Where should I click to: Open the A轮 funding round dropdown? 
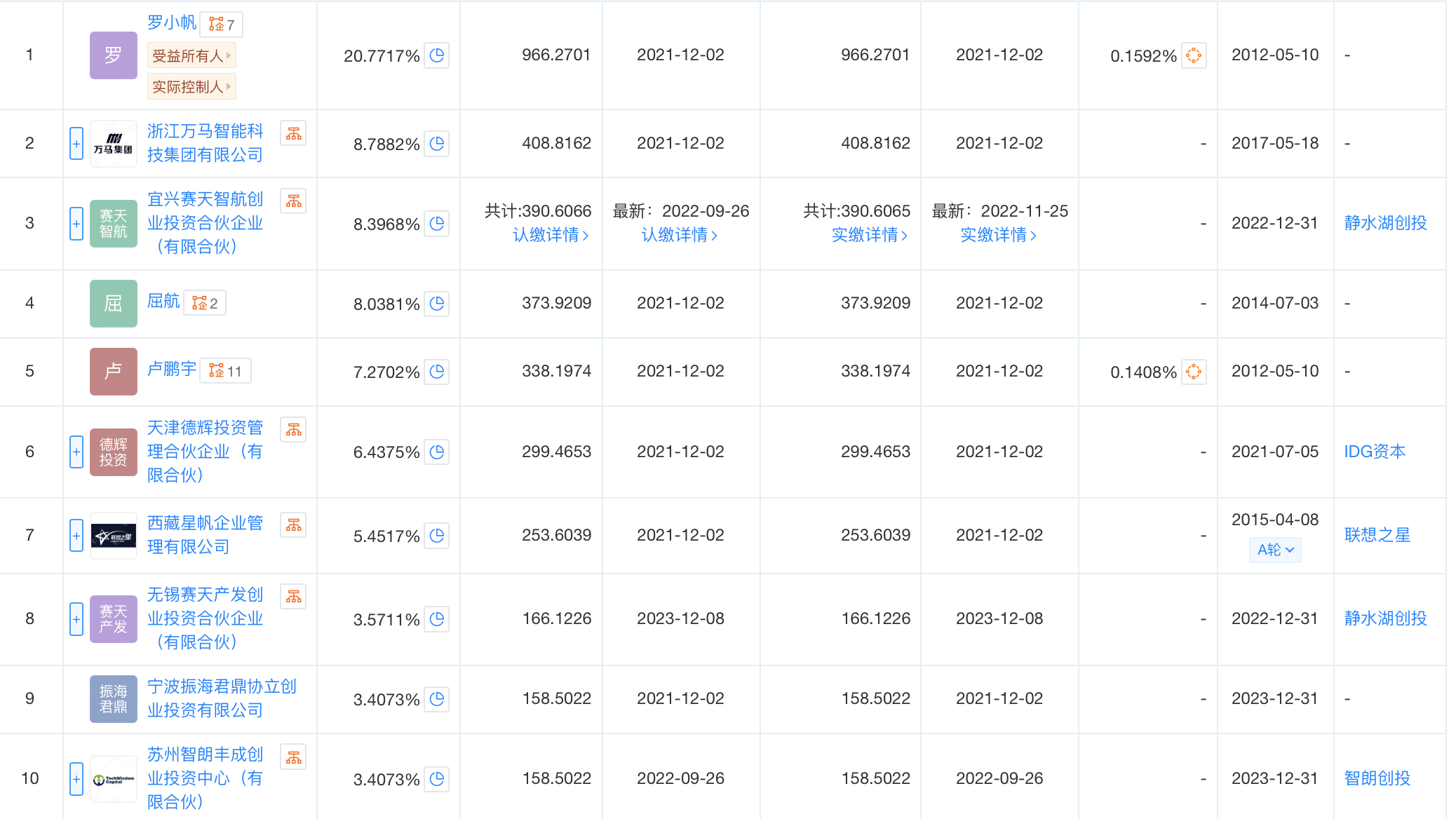[1274, 550]
